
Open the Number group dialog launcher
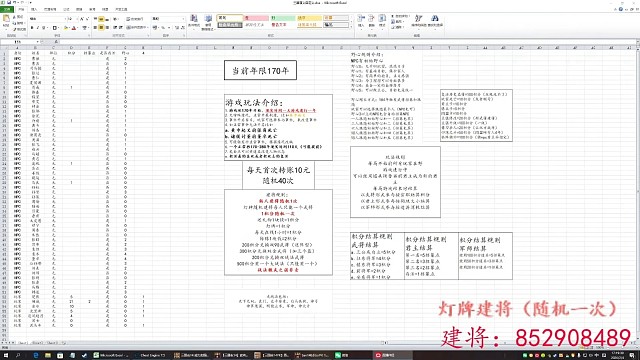pyautogui.click(x=184, y=36)
